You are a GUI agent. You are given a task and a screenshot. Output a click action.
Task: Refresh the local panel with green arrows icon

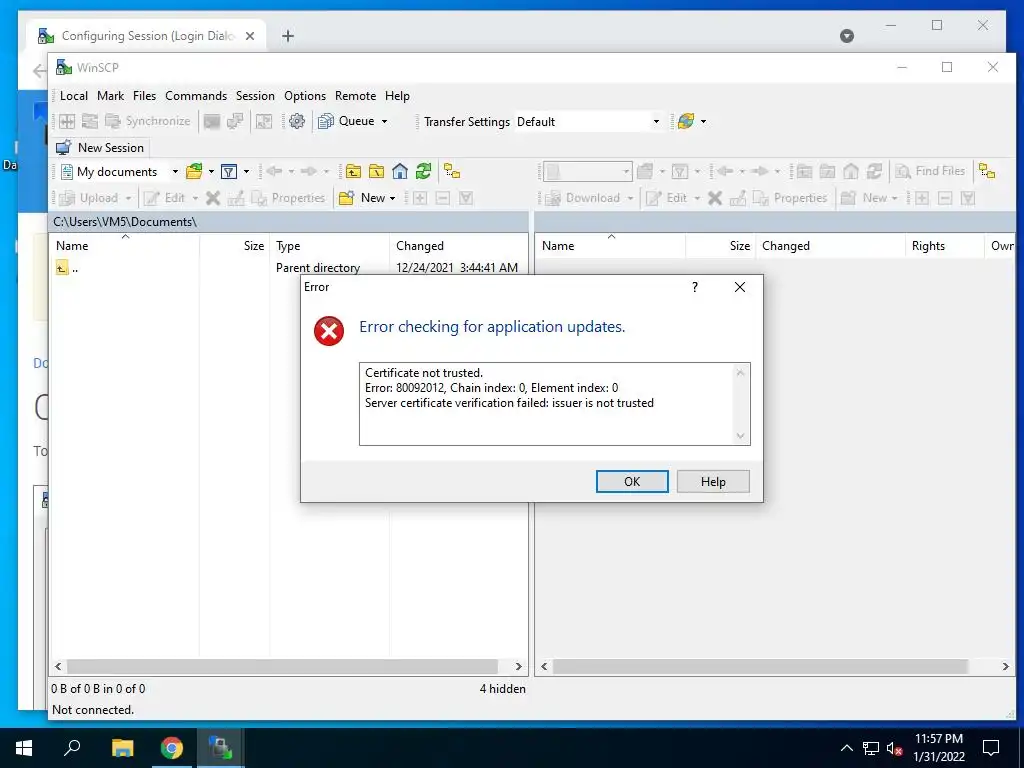(x=423, y=172)
